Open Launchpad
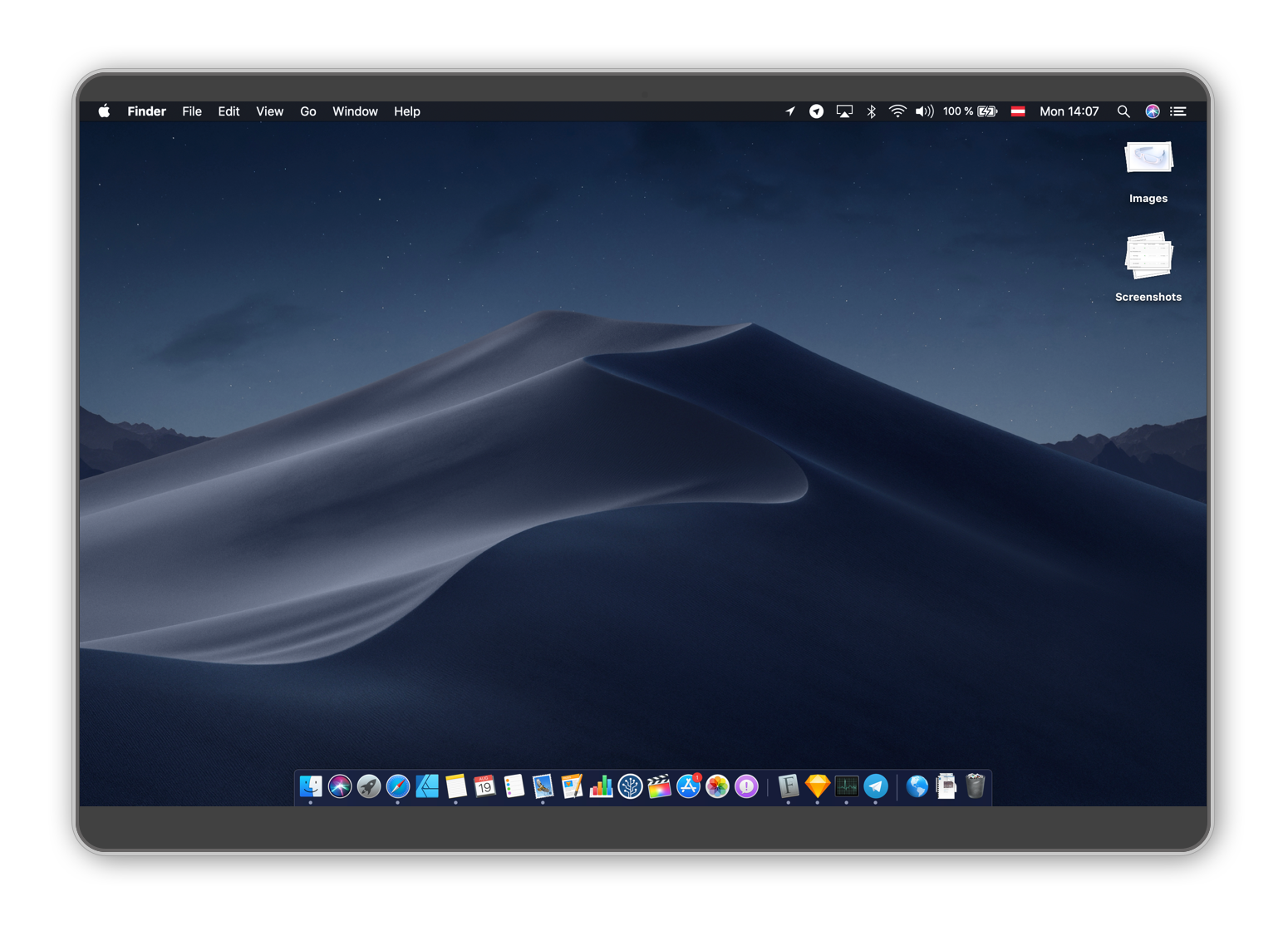This screenshot has width=1288, height=936. point(369,786)
